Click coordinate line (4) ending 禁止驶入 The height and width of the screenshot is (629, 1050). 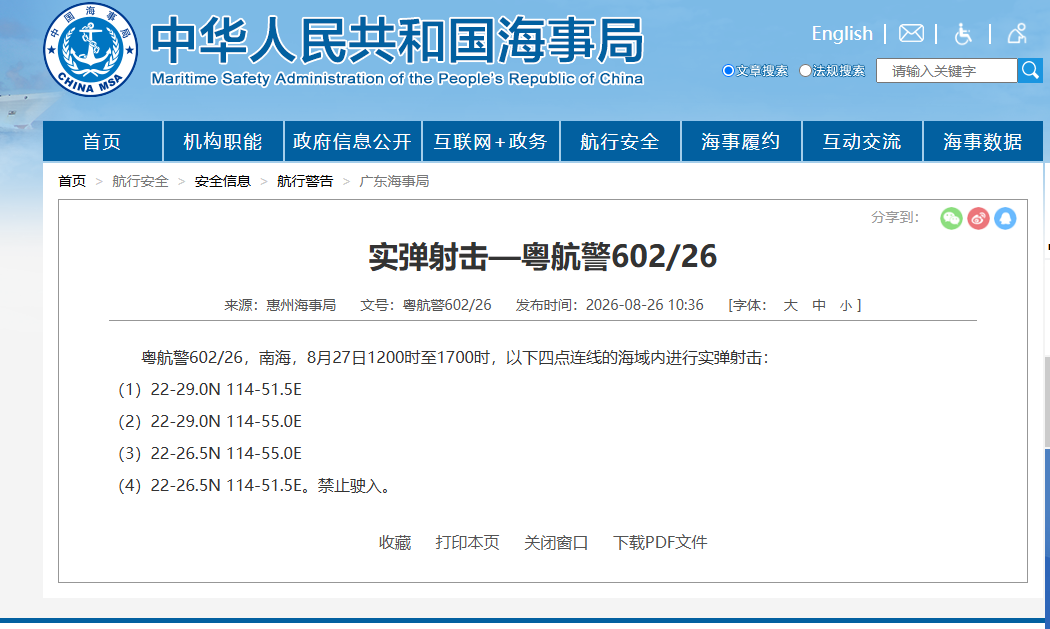click(x=254, y=486)
